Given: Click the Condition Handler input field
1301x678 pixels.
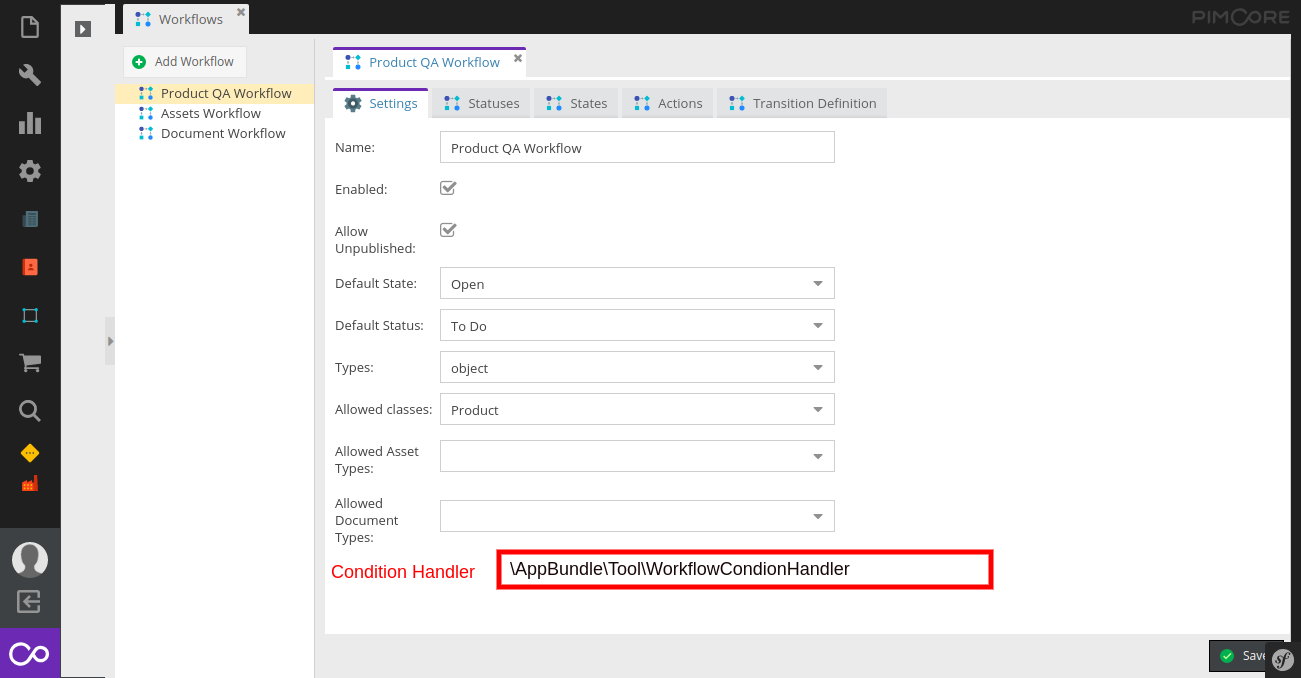Looking at the screenshot, I should pos(744,569).
